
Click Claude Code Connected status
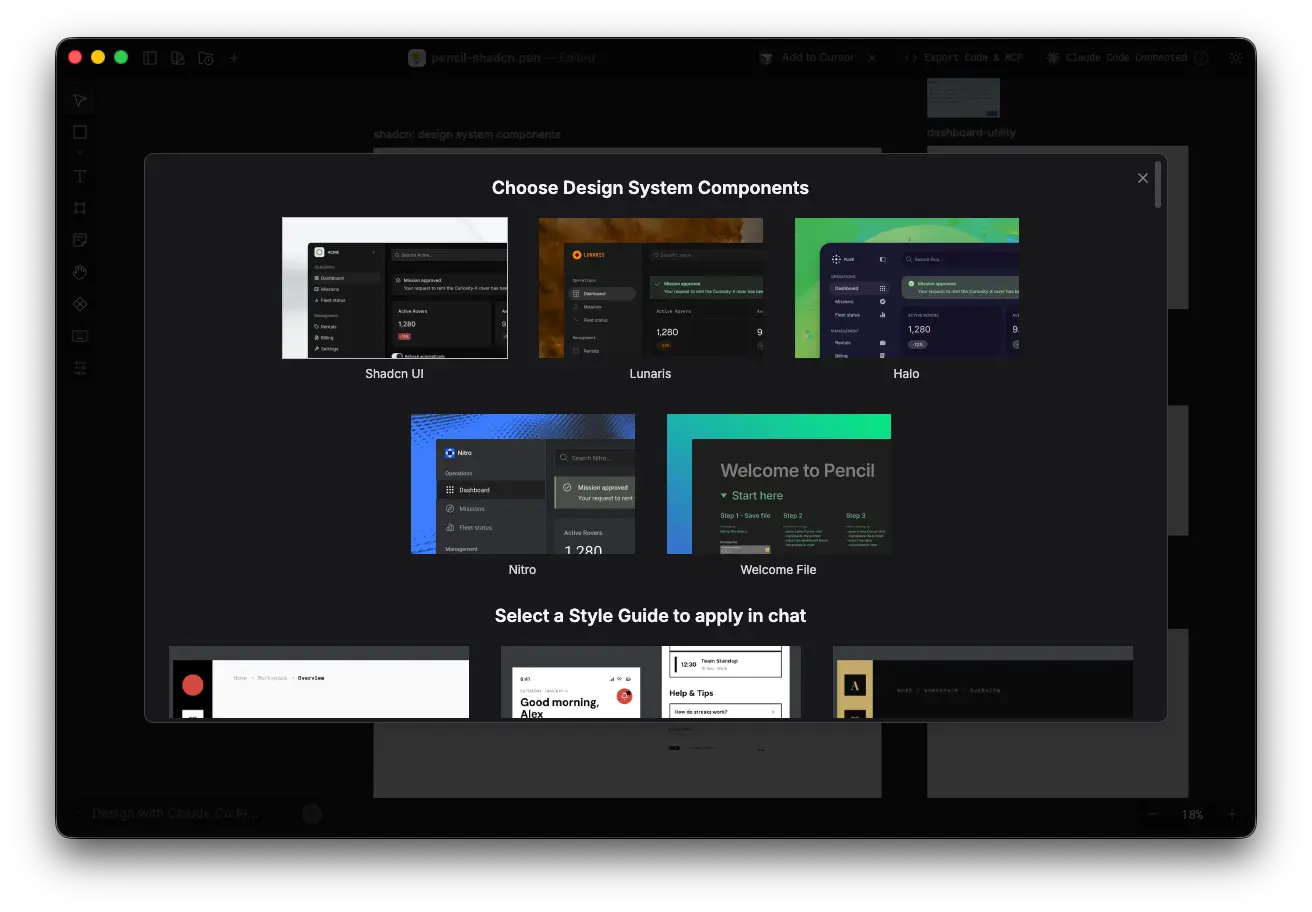[1117, 58]
